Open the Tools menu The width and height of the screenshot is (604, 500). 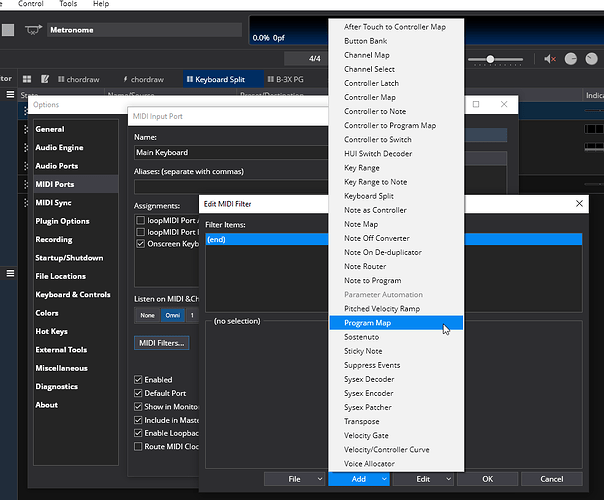(68, 4)
